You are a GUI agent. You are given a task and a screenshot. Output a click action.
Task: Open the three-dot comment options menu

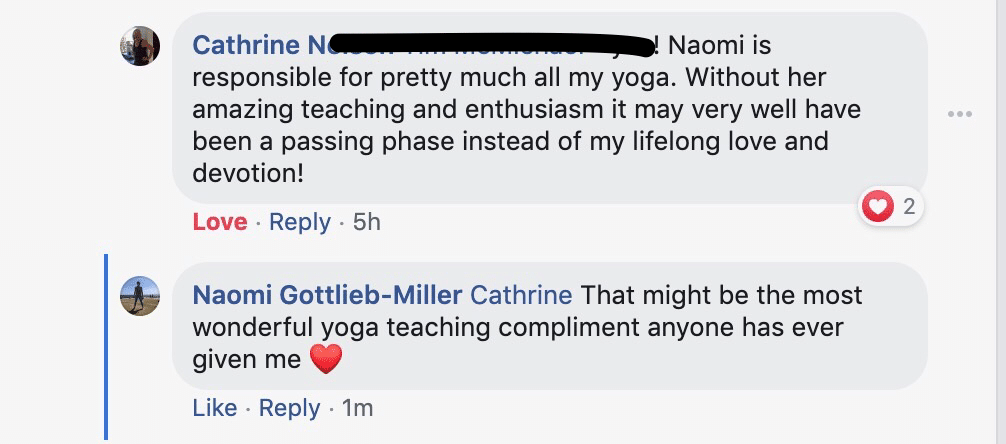coord(960,114)
